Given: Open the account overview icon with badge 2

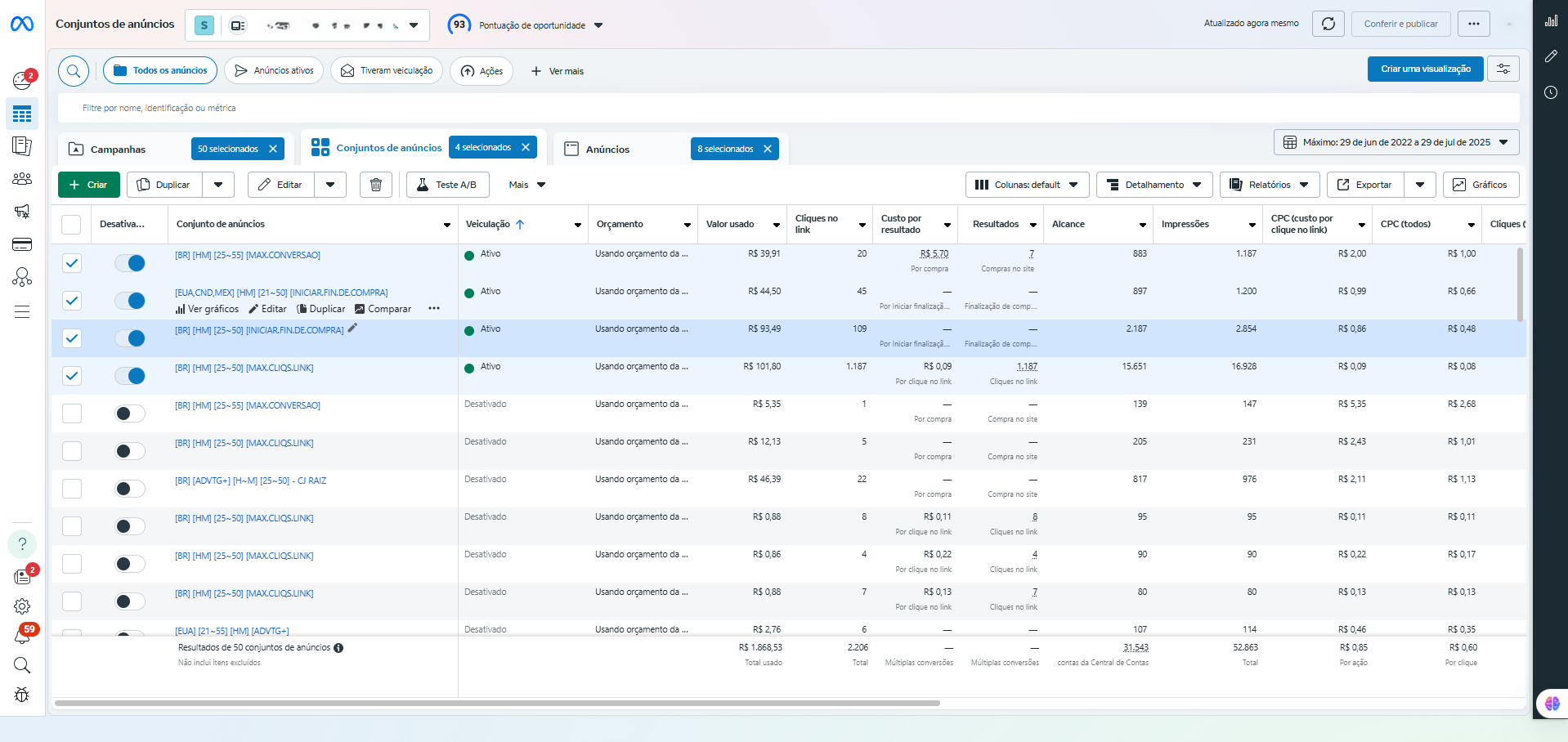Looking at the screenshot, I should pyautogui.click(x=22, y=80).
